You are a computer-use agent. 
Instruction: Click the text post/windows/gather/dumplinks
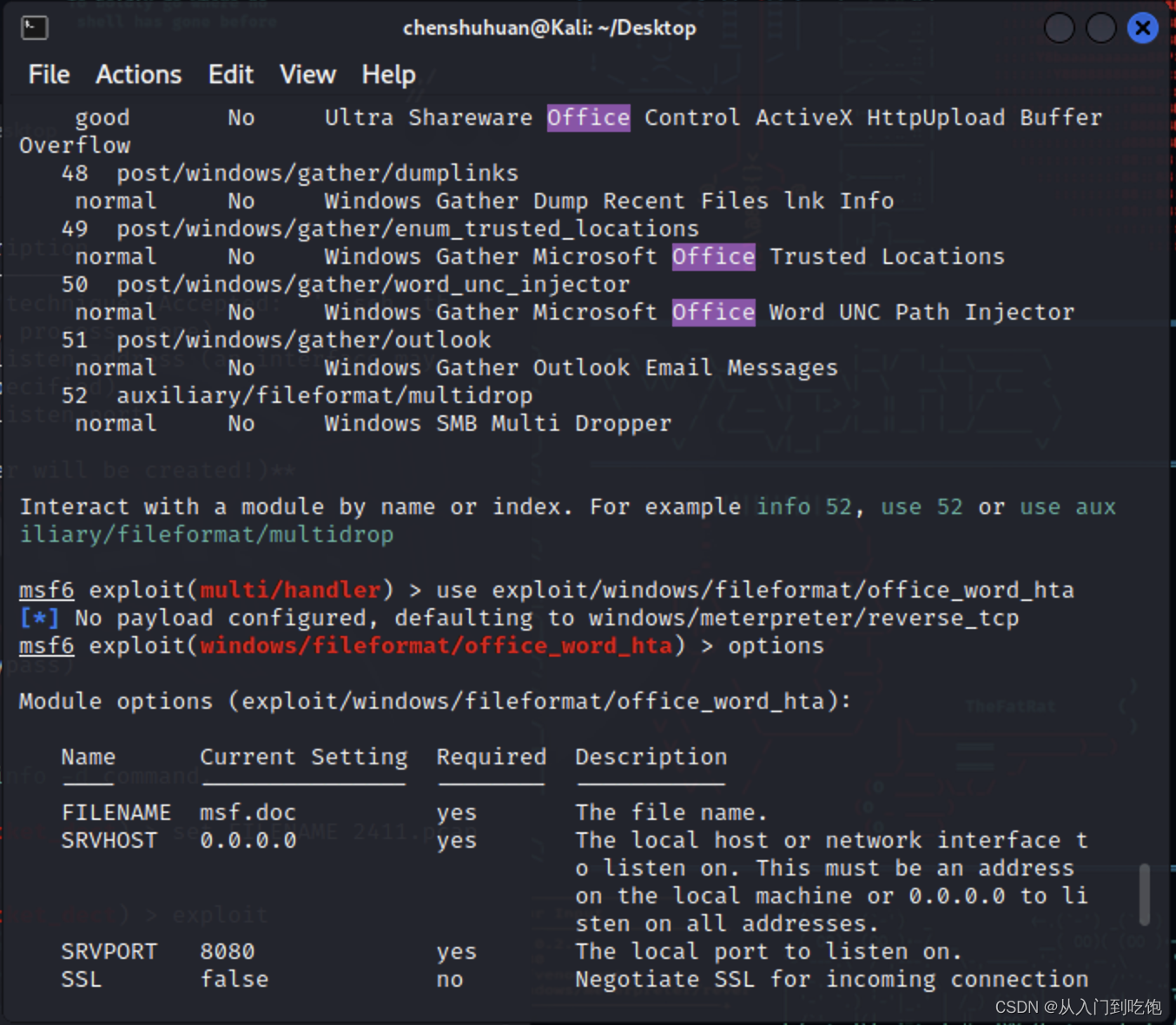pyautogui.click(x=317, y=173)
